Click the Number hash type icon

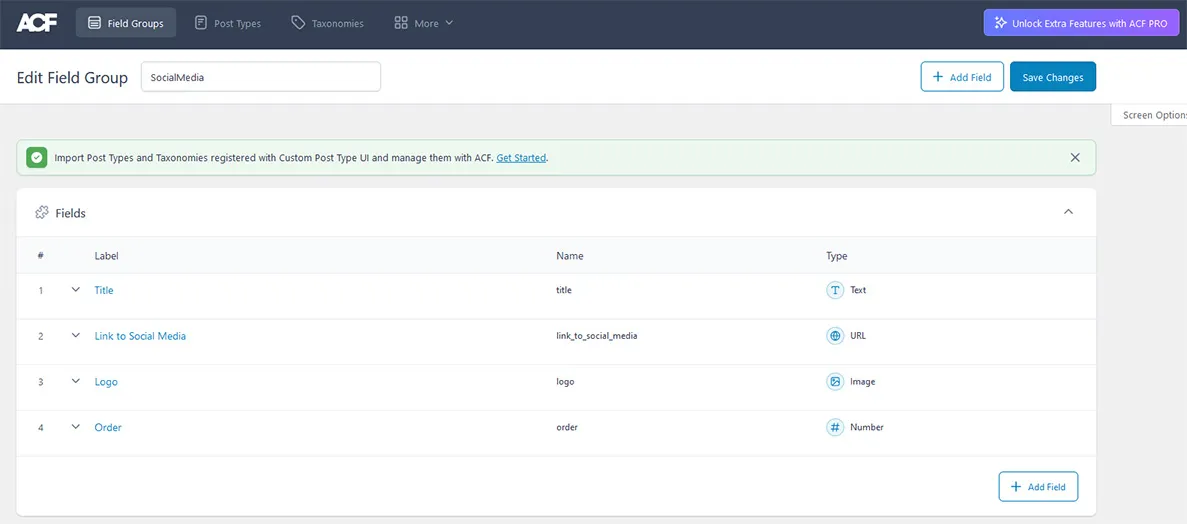tap(835, 428)
